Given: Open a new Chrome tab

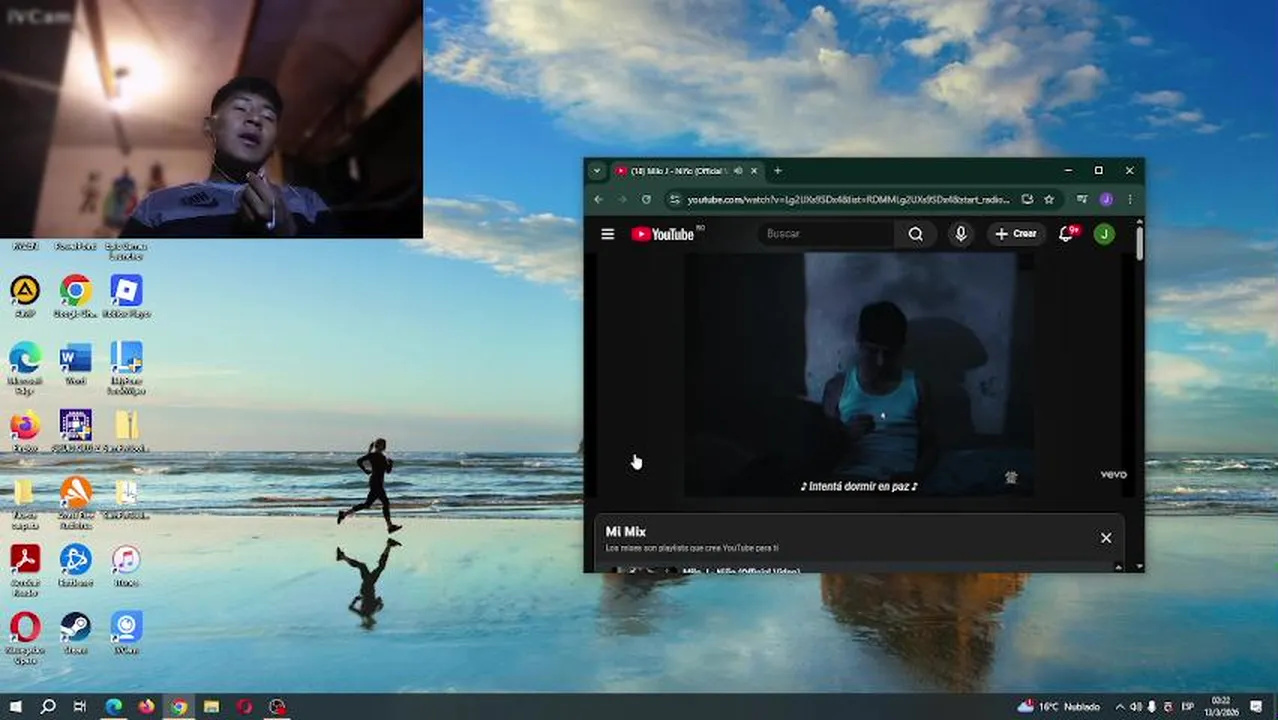Looking at the screenshot, I should point(778,171).
